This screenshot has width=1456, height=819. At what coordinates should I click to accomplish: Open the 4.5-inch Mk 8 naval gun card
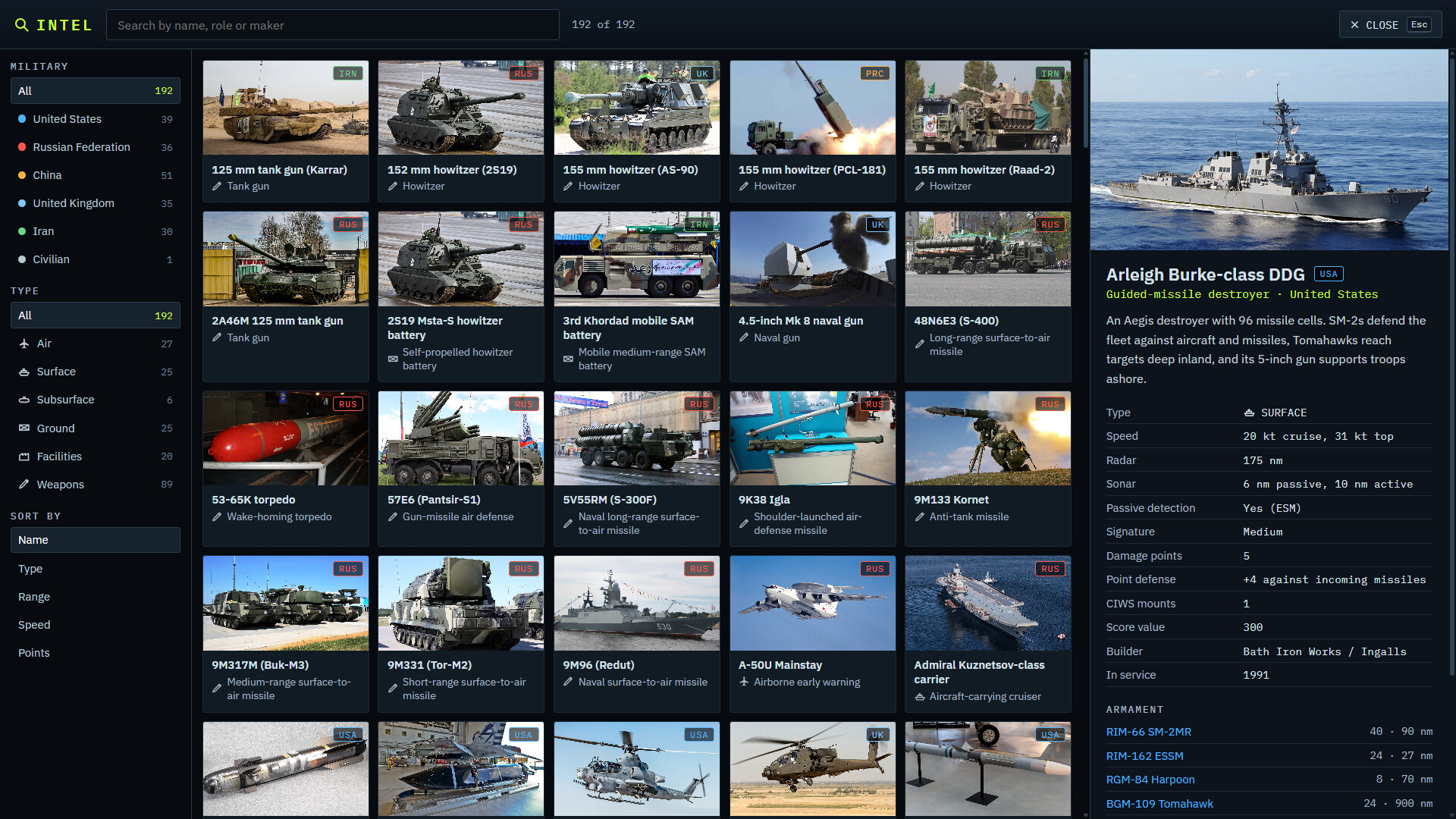[x=812, y=297]
